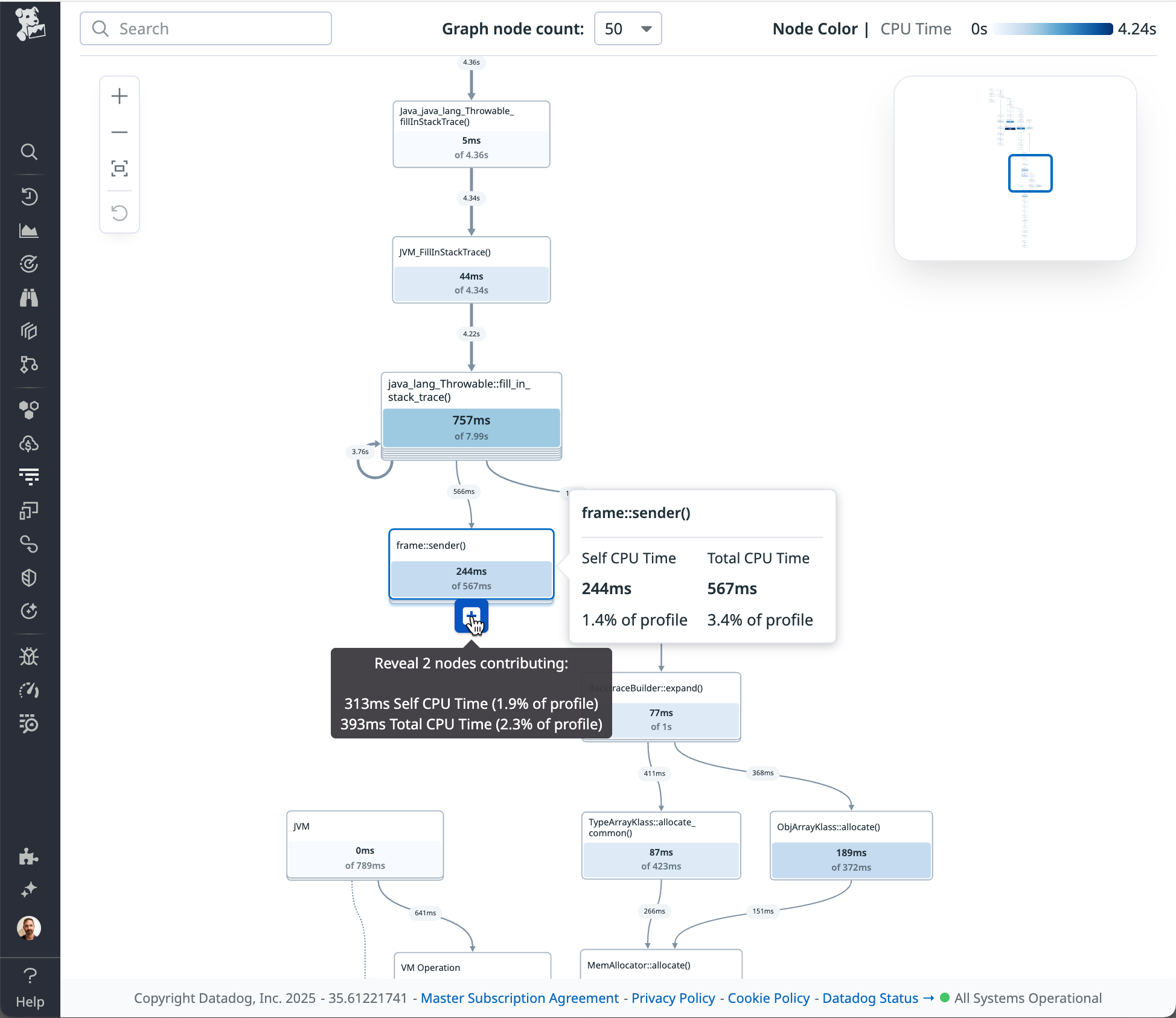Click the Cloud Cost cloud-dollar icon
This screenshot has width=1176, height=1018.
point(30,444)
